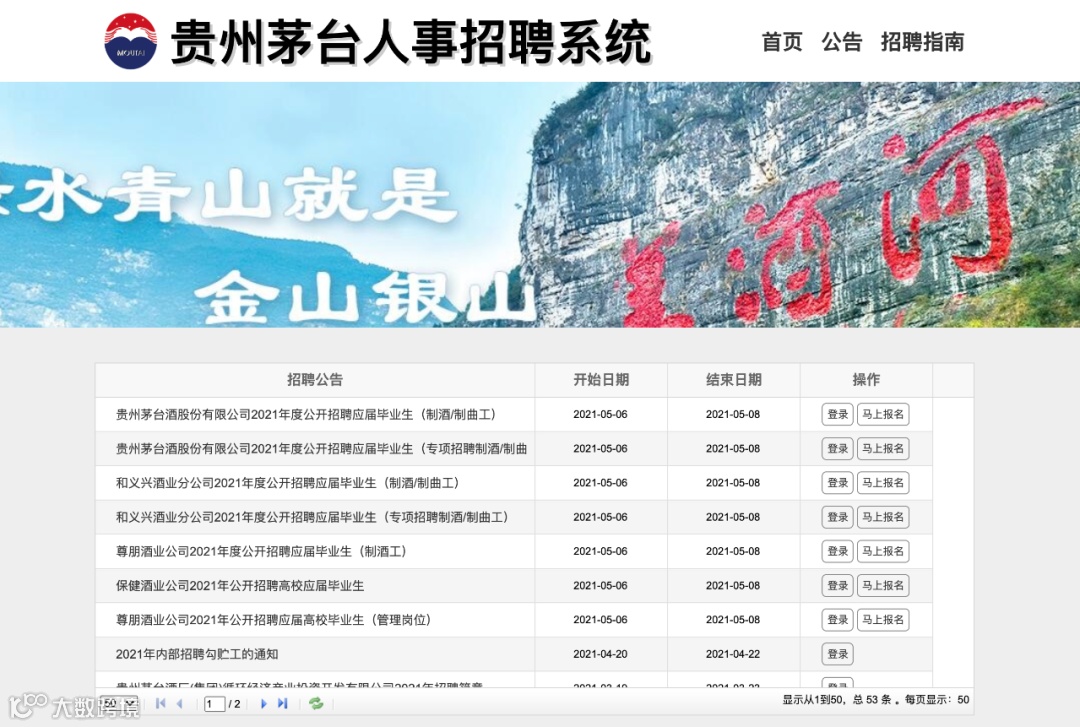
Task: Go to first page icon
Action: [x=160, y=704]
